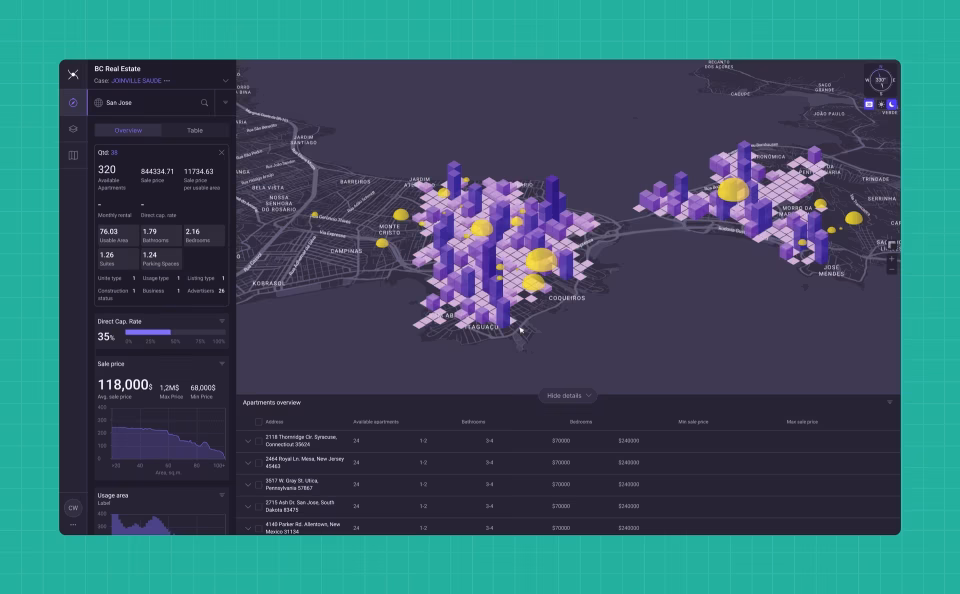Close the Qtd: 38 summary panel
Viewport: 960px width, 594px height.
[221, 152]
